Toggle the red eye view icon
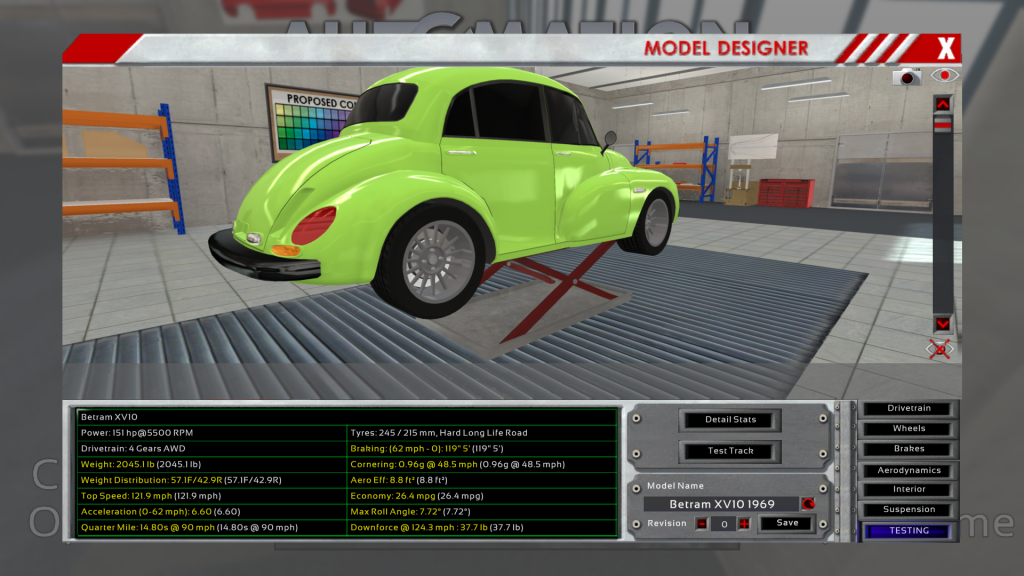This screenshot has height=576, width=1024. click(x=943, y=75)
